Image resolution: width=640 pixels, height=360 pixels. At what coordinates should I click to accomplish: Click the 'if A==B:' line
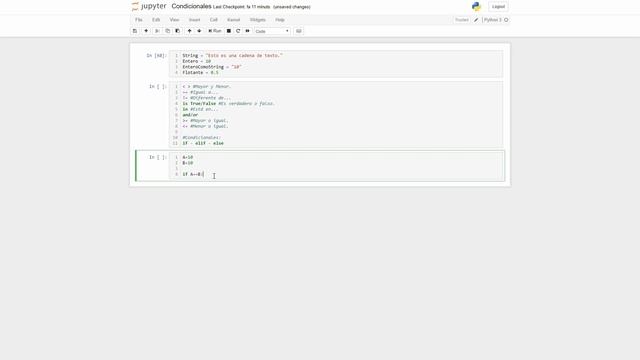tap(193, 174)
